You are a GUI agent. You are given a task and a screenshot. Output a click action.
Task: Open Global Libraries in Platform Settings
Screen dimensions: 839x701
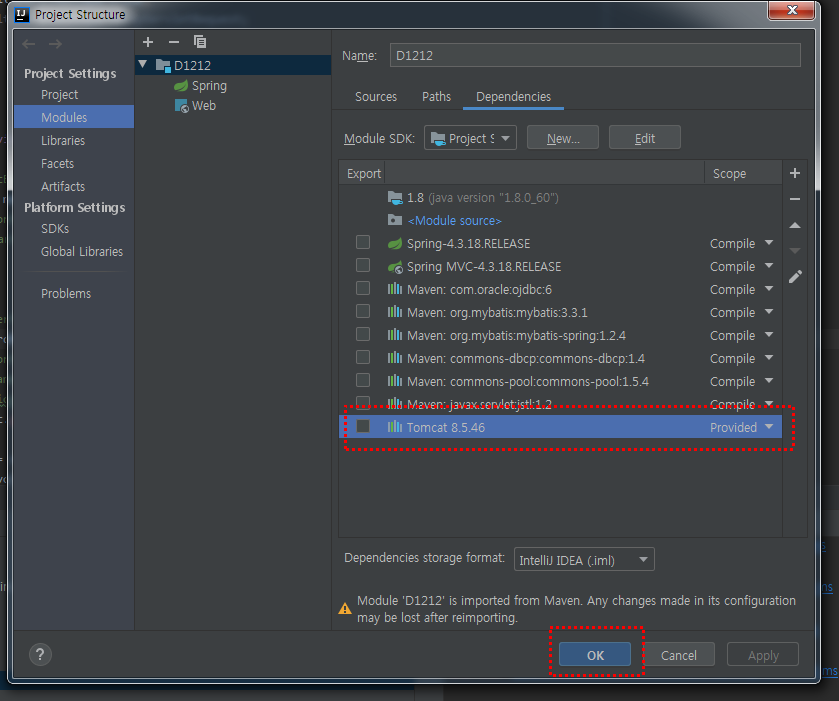point(82,252)
